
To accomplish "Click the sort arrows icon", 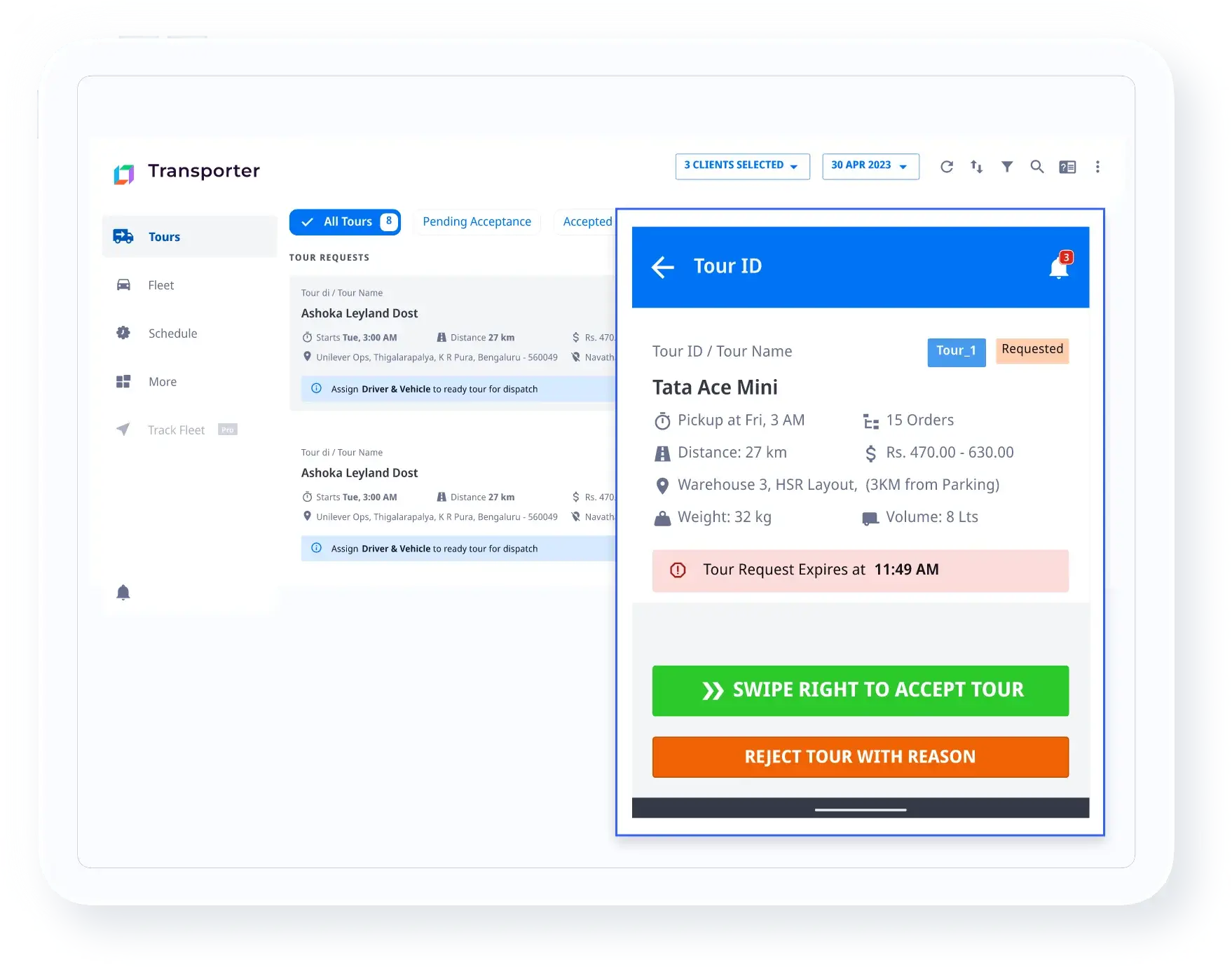I will pyautogui.click(x=976, y=167).
